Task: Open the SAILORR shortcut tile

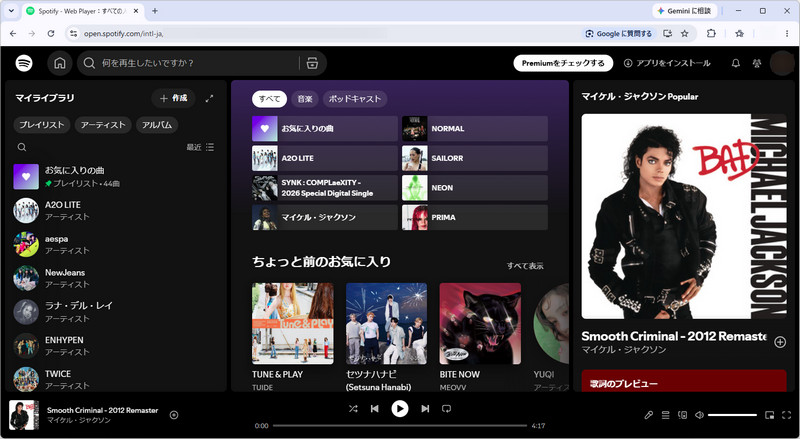Action: point(474,158)
